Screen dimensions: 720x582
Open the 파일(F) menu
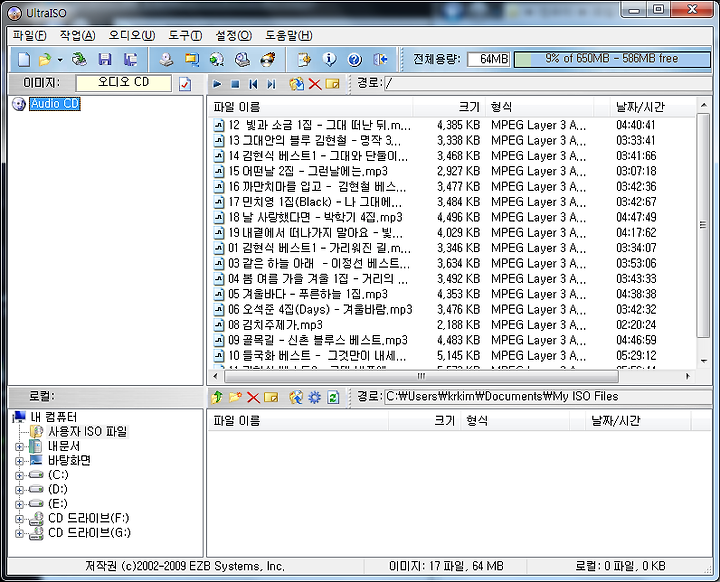click(29, 35)
